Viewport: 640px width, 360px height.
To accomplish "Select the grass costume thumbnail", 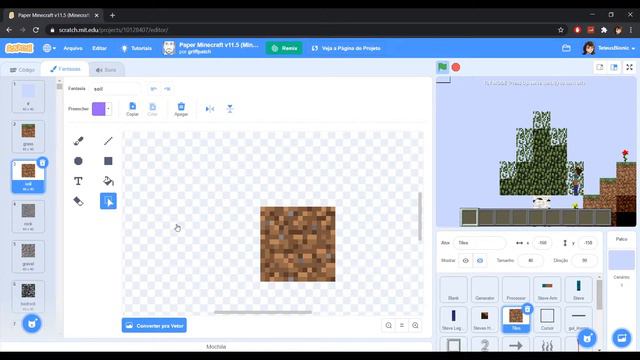I will click(x=28, y=136).
